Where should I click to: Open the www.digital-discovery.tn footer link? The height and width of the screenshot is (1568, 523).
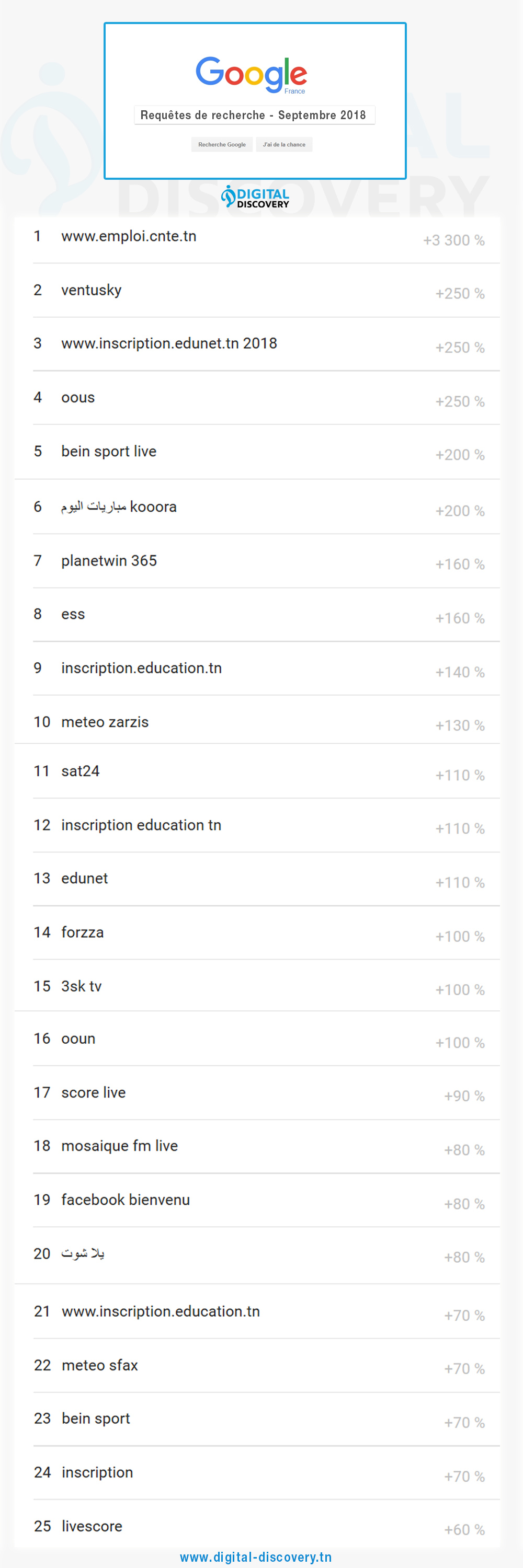256,1557
